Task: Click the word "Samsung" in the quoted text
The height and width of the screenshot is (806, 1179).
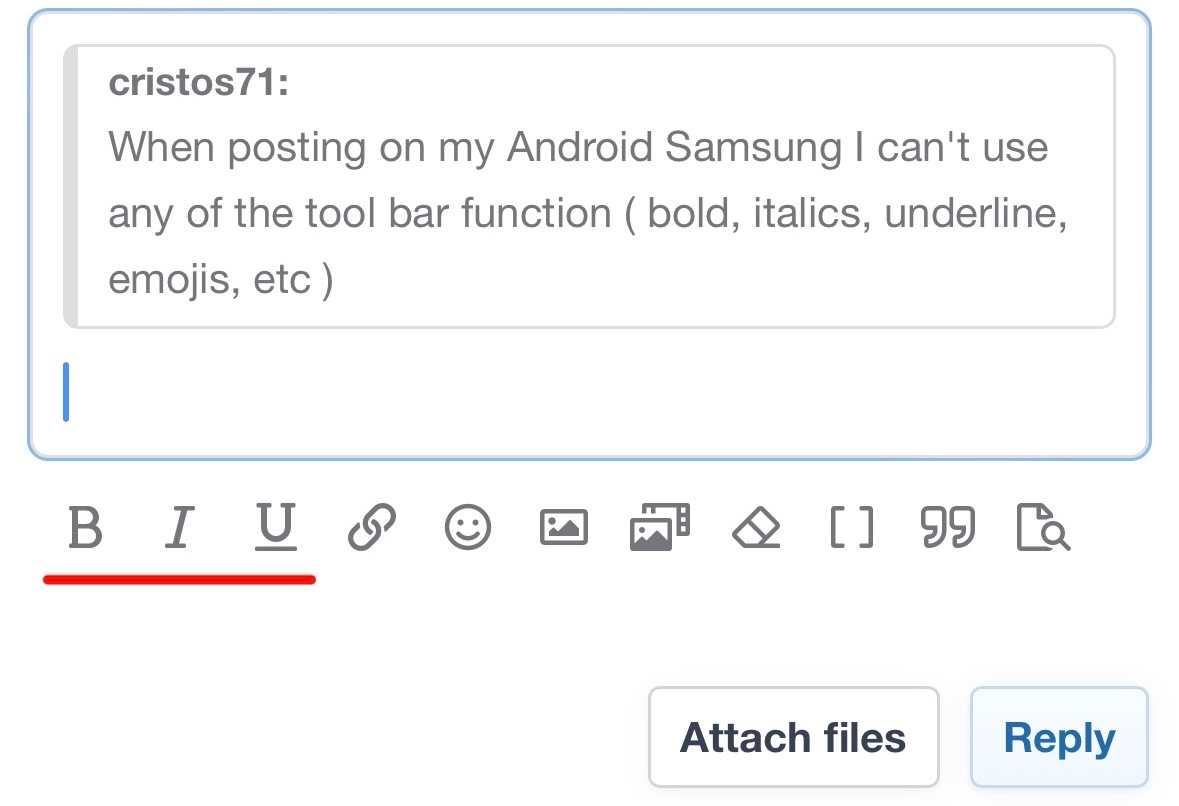Action: 753,148
